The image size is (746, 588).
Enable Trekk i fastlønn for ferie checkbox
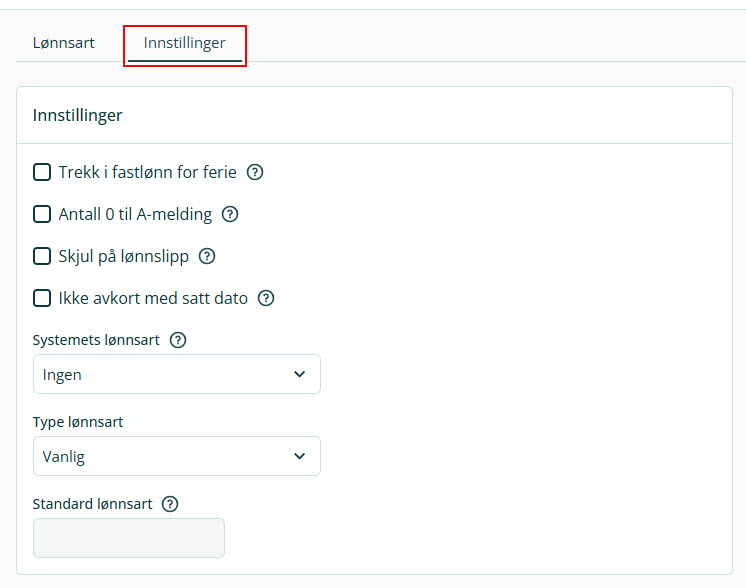(42, 172)
